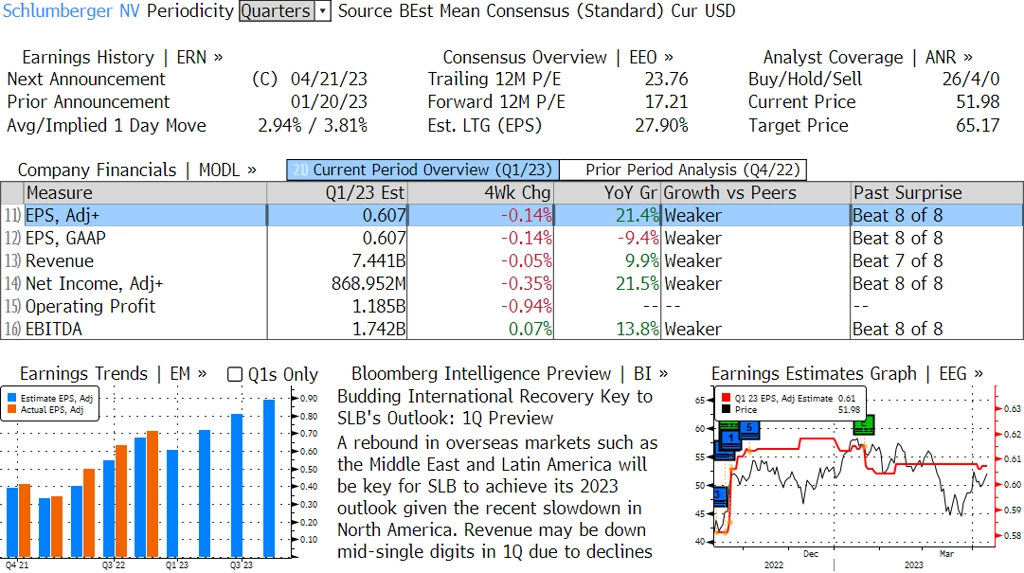Image resolution: width=1024 pixels, height=573 pixels.
Task: Click the blue marker labeled 5
Action: (x=749, y=429)
